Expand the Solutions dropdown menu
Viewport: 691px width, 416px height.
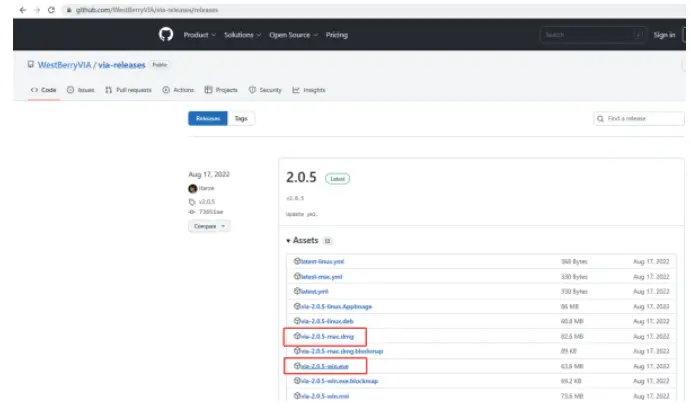tap(242, 35)
